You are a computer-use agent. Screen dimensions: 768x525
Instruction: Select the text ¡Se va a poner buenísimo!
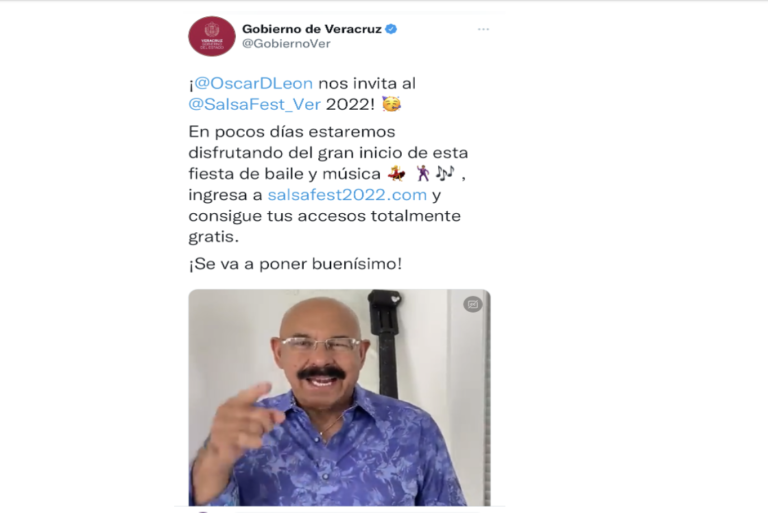[x=295, y=264]
